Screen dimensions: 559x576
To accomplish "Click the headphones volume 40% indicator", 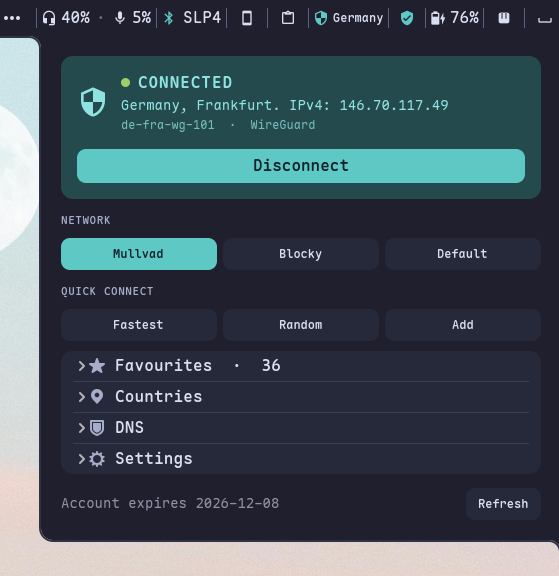I will tap(66, 18).
